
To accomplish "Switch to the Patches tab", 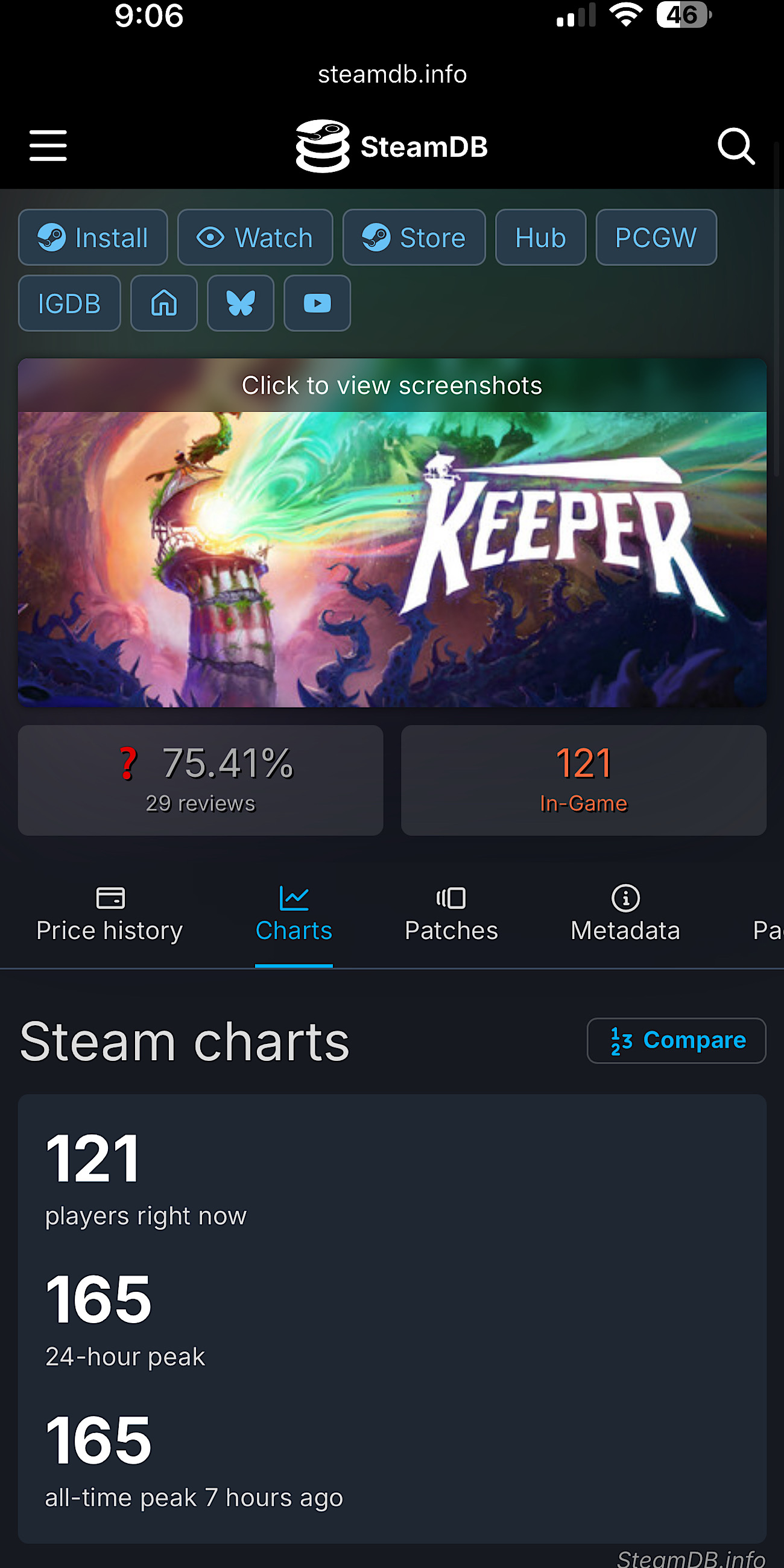I will pos(451,914).
